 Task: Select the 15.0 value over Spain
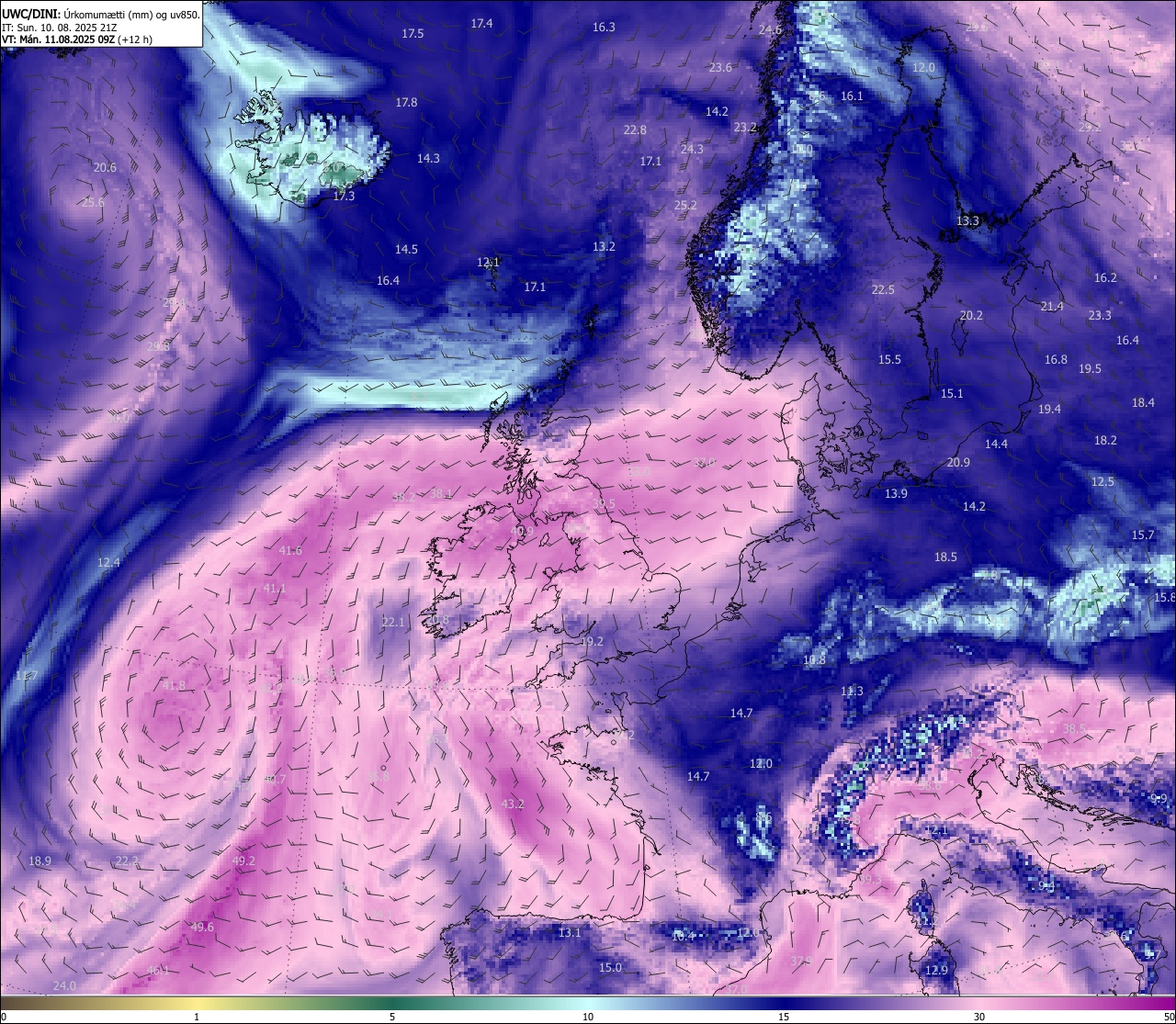pos(610,968)
